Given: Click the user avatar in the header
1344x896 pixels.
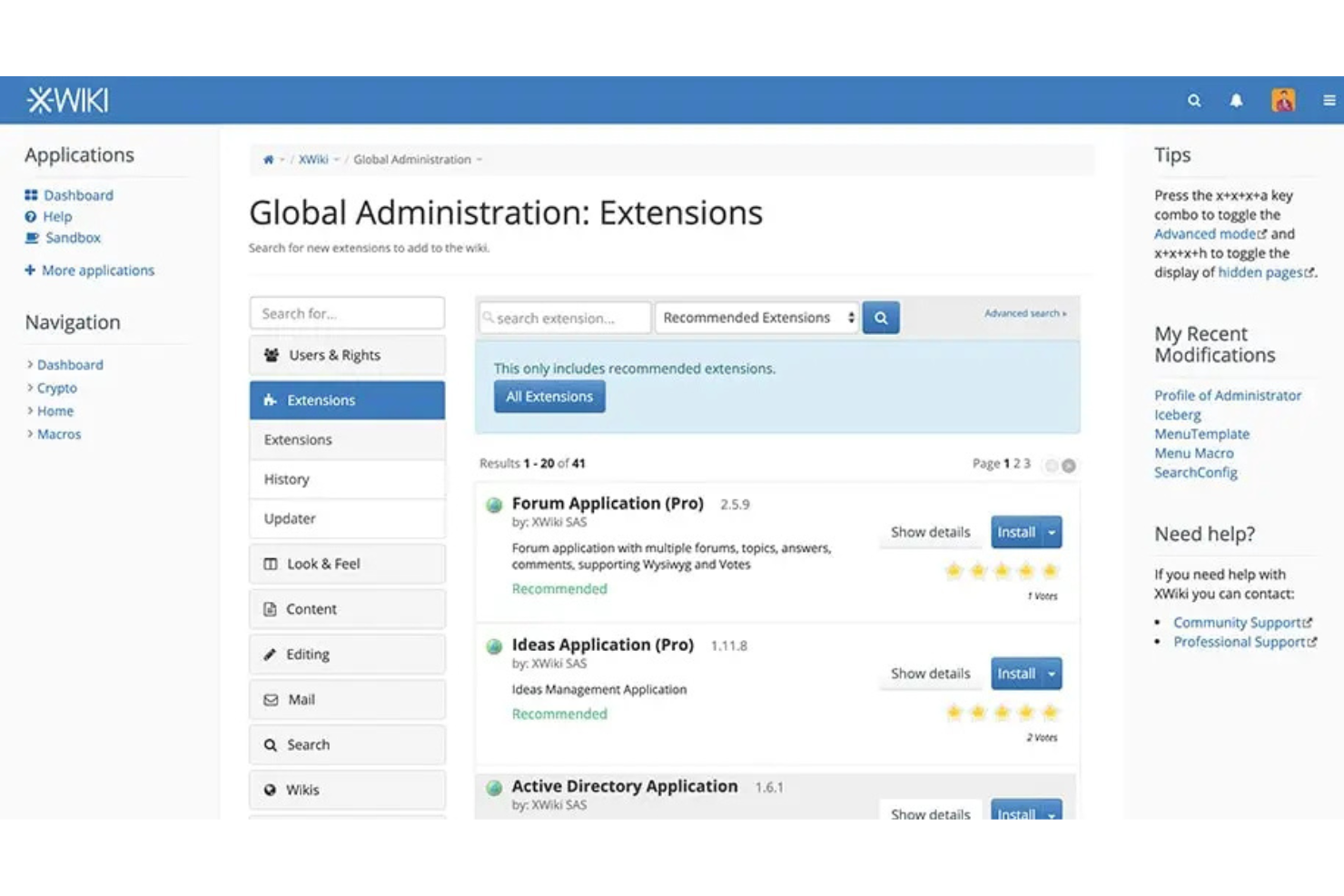Looking at the screenshot, I should (1283, 100).
